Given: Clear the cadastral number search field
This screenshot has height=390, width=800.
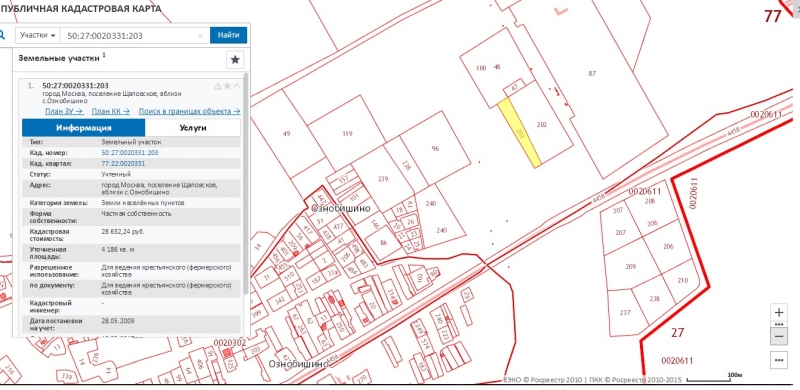Looking at the screenshot, I should [x=201, y=36].
